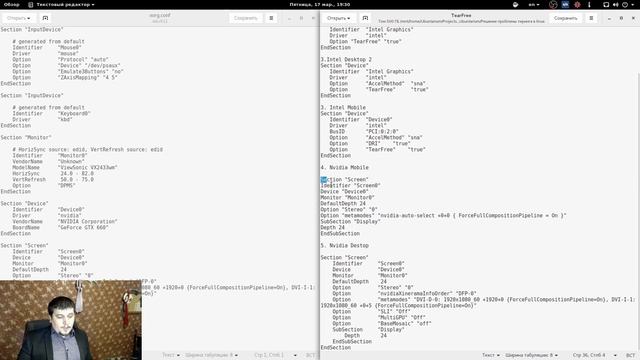Open hamburger menu in xorg.conf window

point(271,18)
